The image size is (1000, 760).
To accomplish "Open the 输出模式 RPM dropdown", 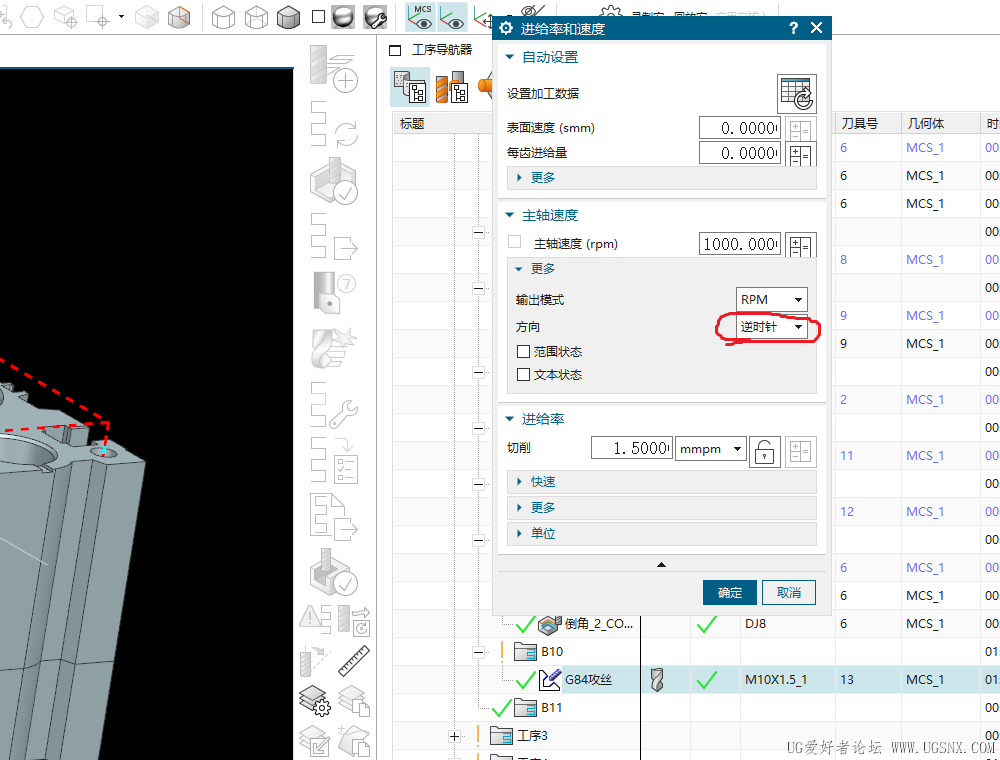I will point(772,300).
